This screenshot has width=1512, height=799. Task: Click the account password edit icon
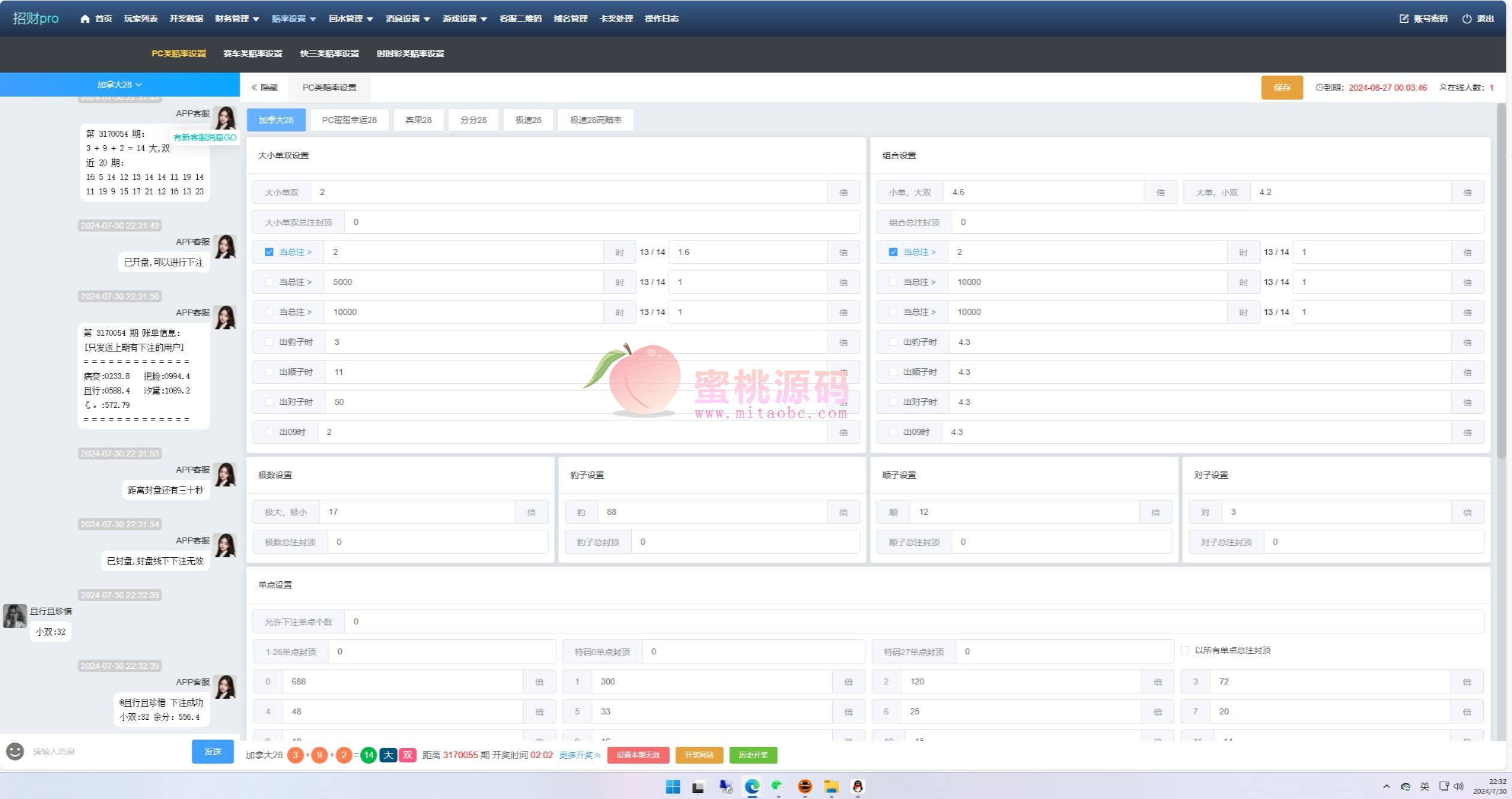[x=1404, y=19]
